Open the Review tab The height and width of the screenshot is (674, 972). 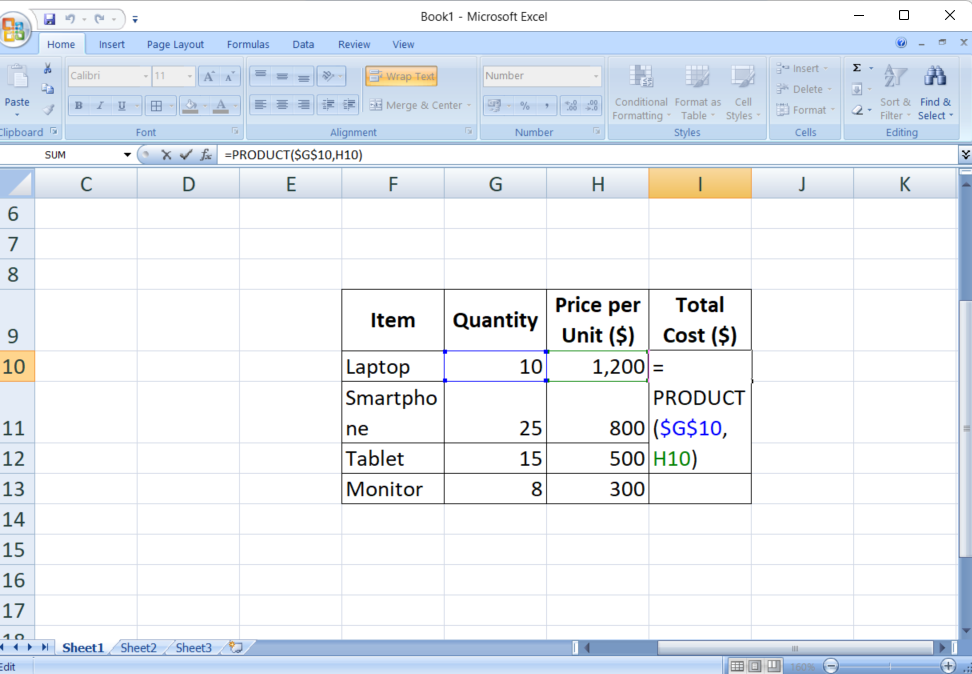(354, 45)
